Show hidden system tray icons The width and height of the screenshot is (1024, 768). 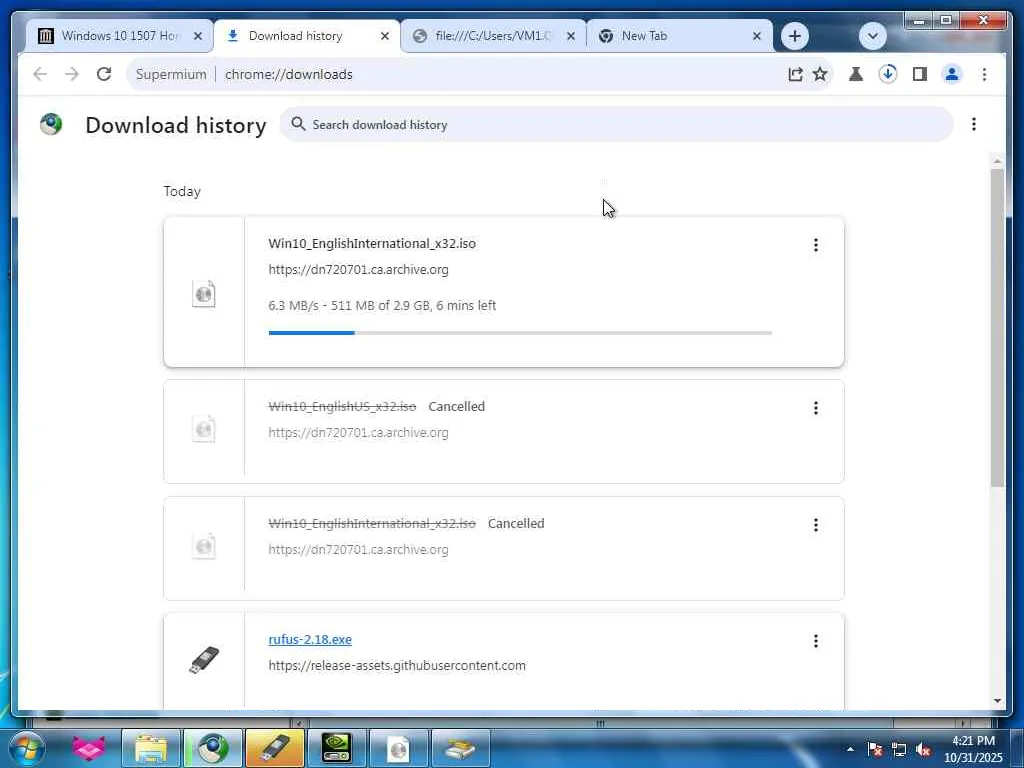click(850, 749)
